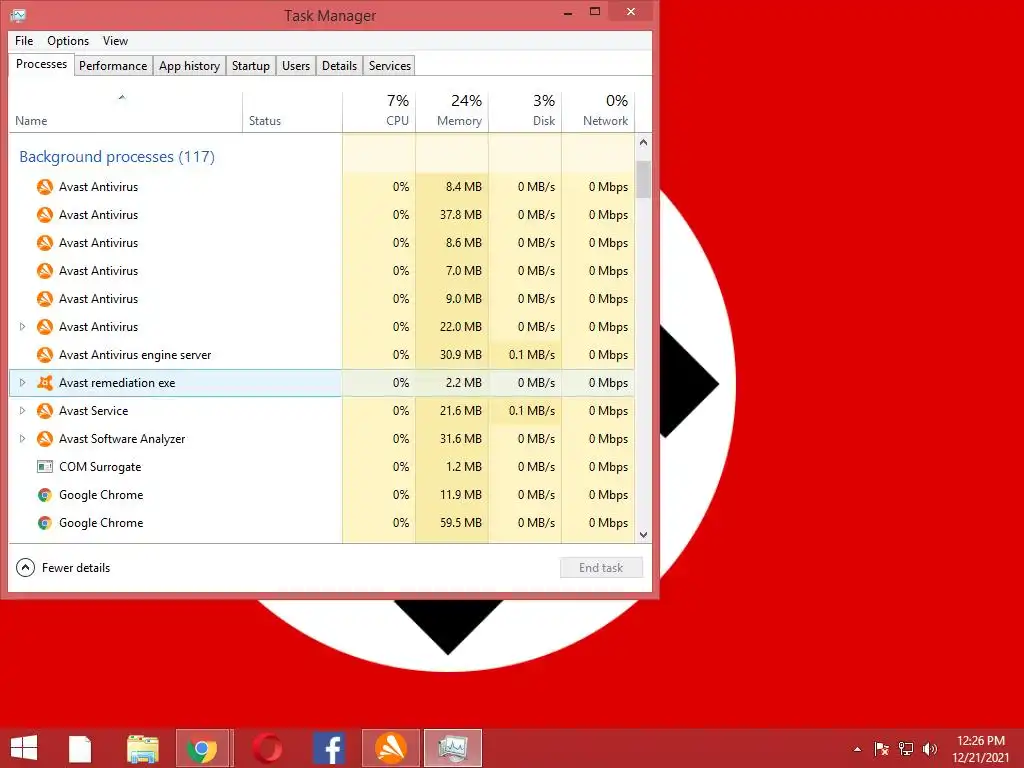The width and height of the screenshot is (1024, 768).
Task: Sort by the Name column header
Action: (x=125, y=112)
